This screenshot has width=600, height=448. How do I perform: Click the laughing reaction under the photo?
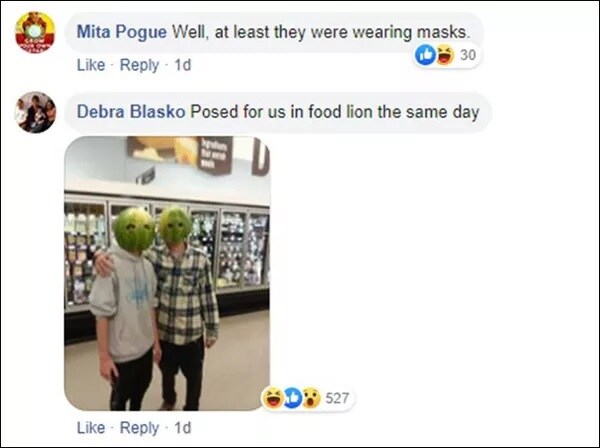point(272,398)
